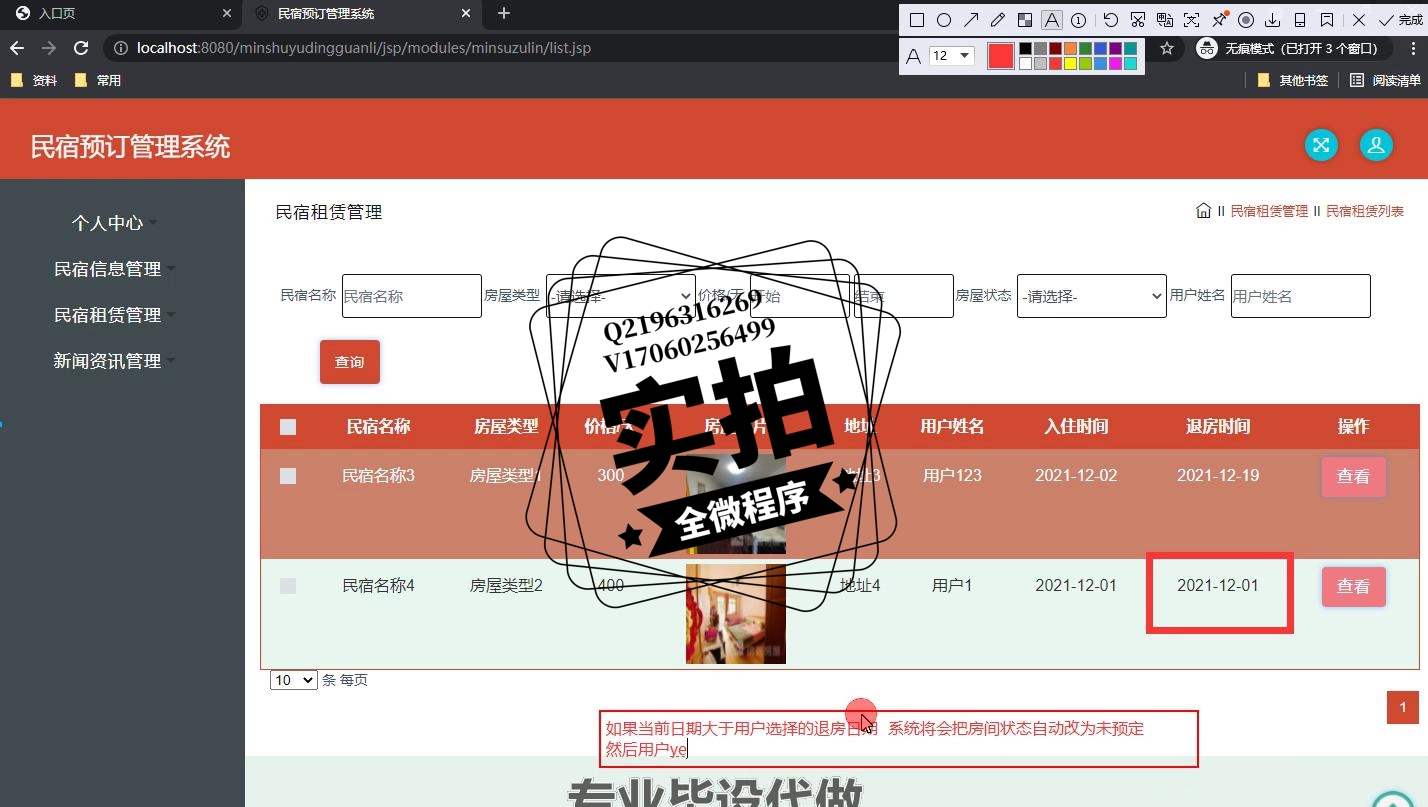Screen dimensions: 1428x807
Task: Click the 查询 search button
Action: (x=350, y=362)
